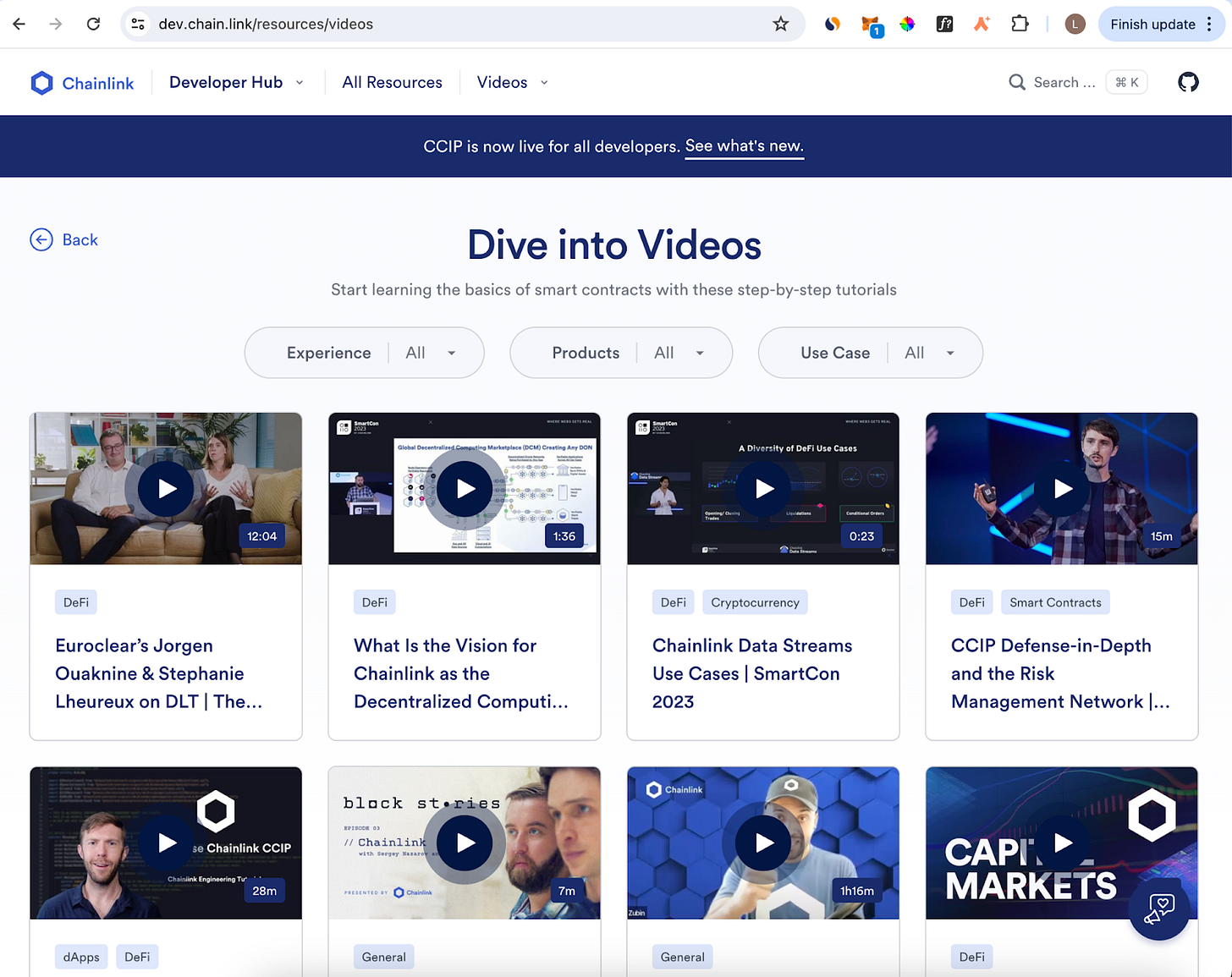The height and width of the screenshot is (977, 1232).
Task: Open the Videos dropdown menu
Action: pos(512,82)
